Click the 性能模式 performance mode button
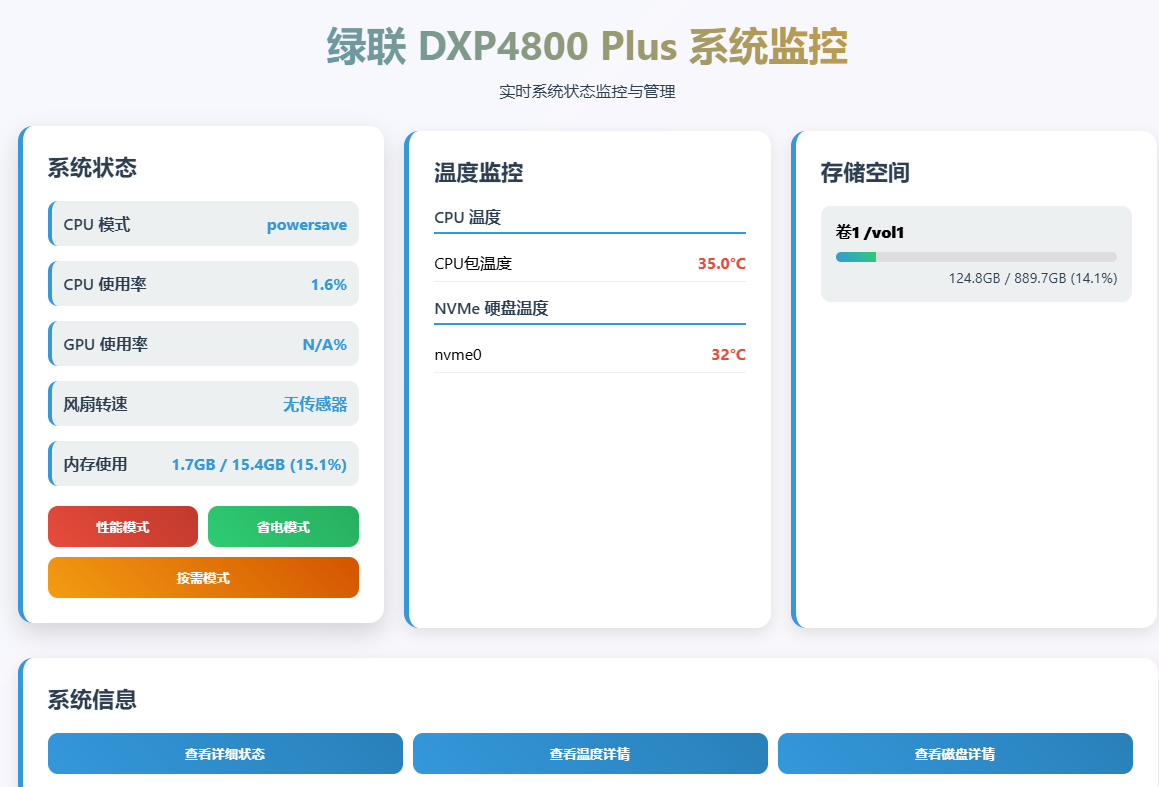Screen dimensions: 1159x787 (x=123, y=526)
